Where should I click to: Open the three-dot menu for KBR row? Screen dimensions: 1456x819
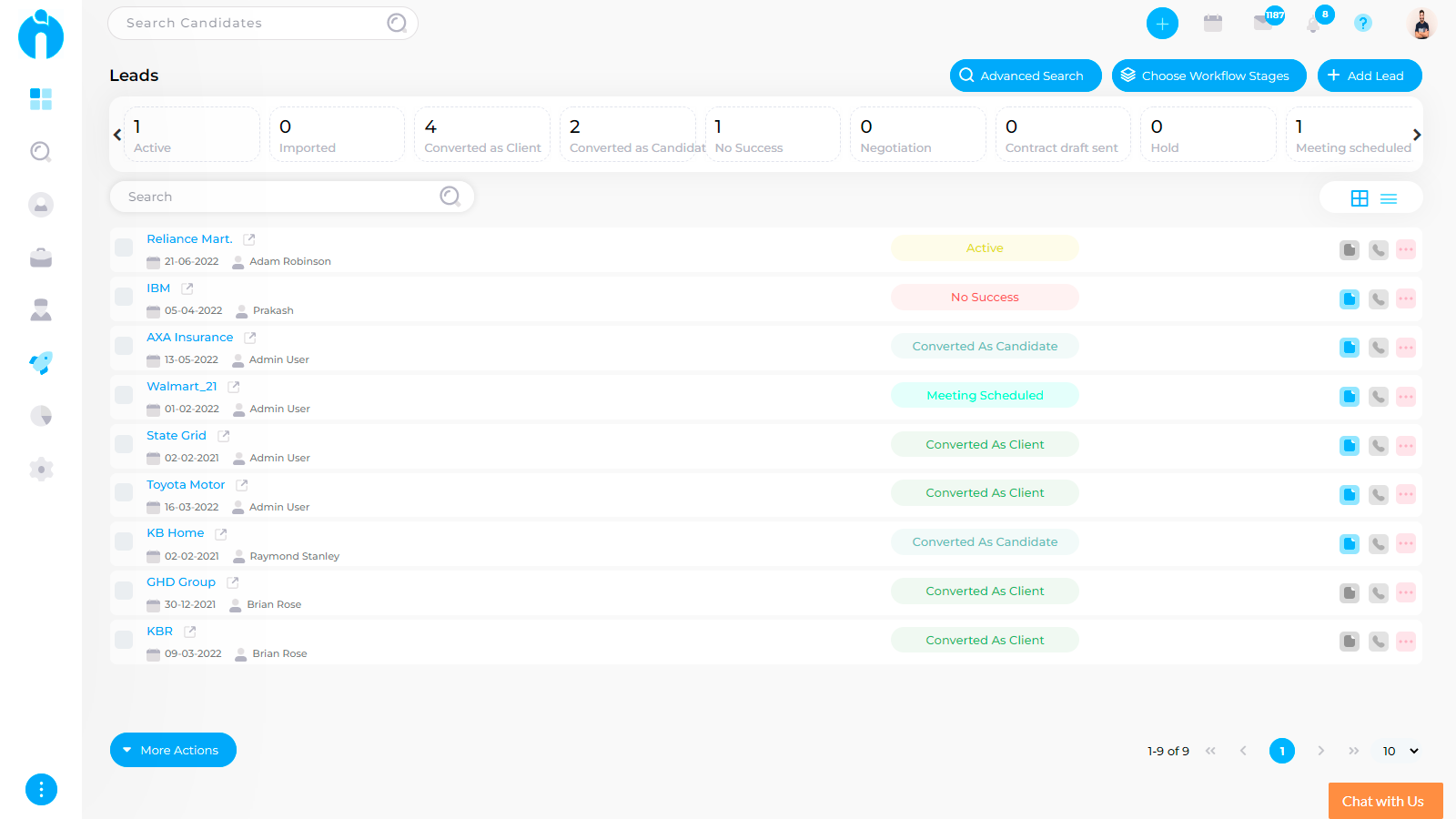pos(1406,642)
